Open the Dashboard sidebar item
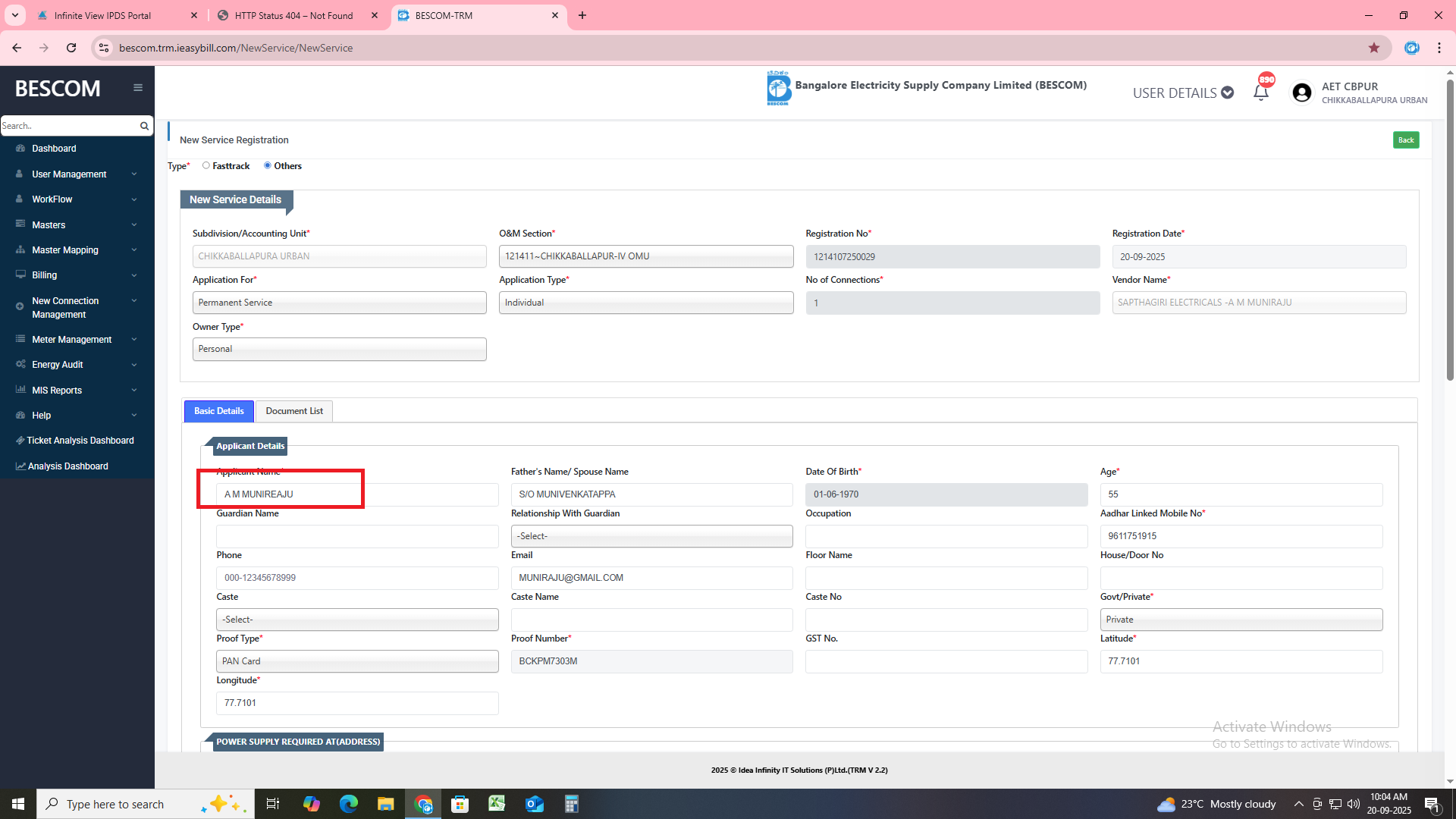The height and width of the screenshot is (819, 1456). tap(54, 149)
